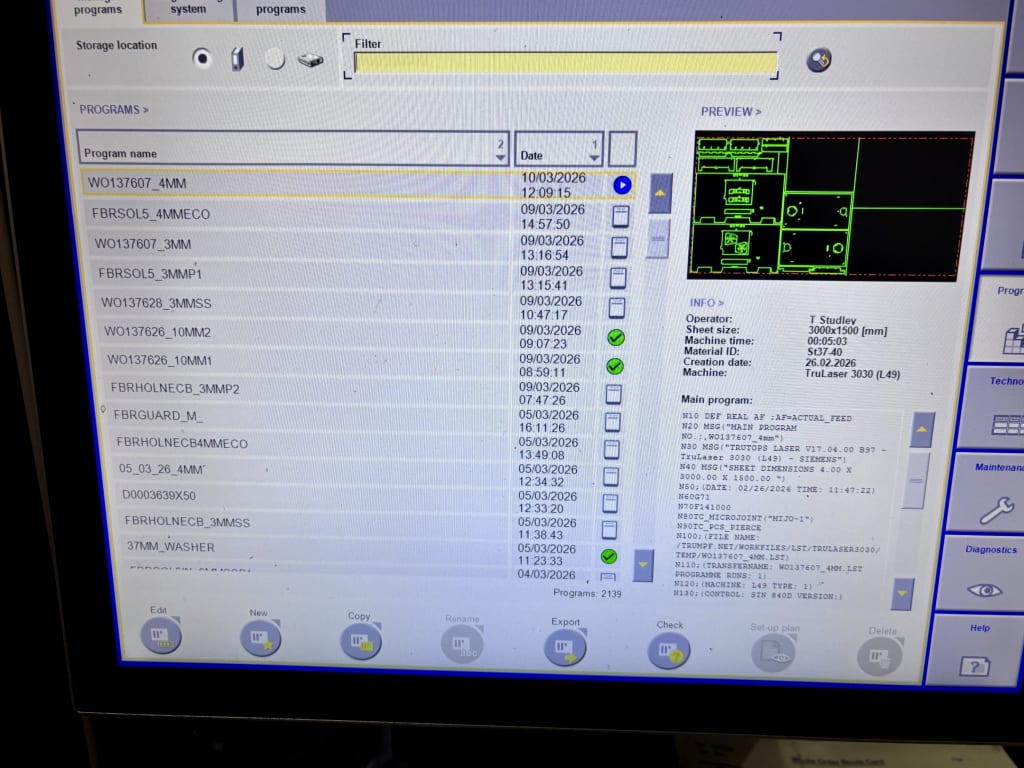This screenshot has width=1024, height=768.
Task: Open the Maintenance wrench panel
Action: [995, 510]
